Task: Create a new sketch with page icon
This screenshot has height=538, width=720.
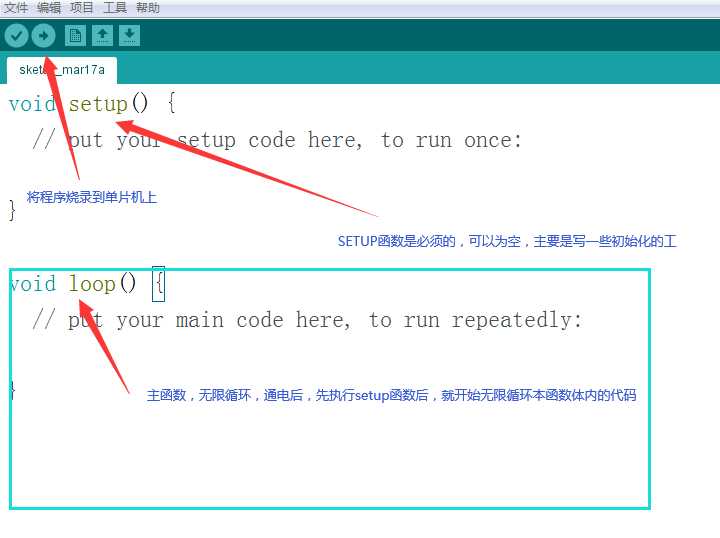Action: point(75,35)
